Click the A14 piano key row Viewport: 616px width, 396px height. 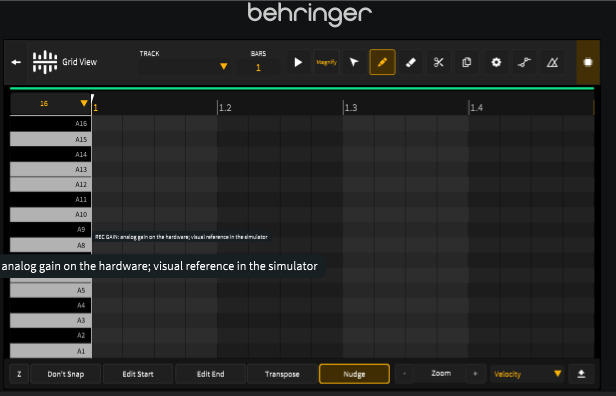pyautogui.click(x=50, y=154)
